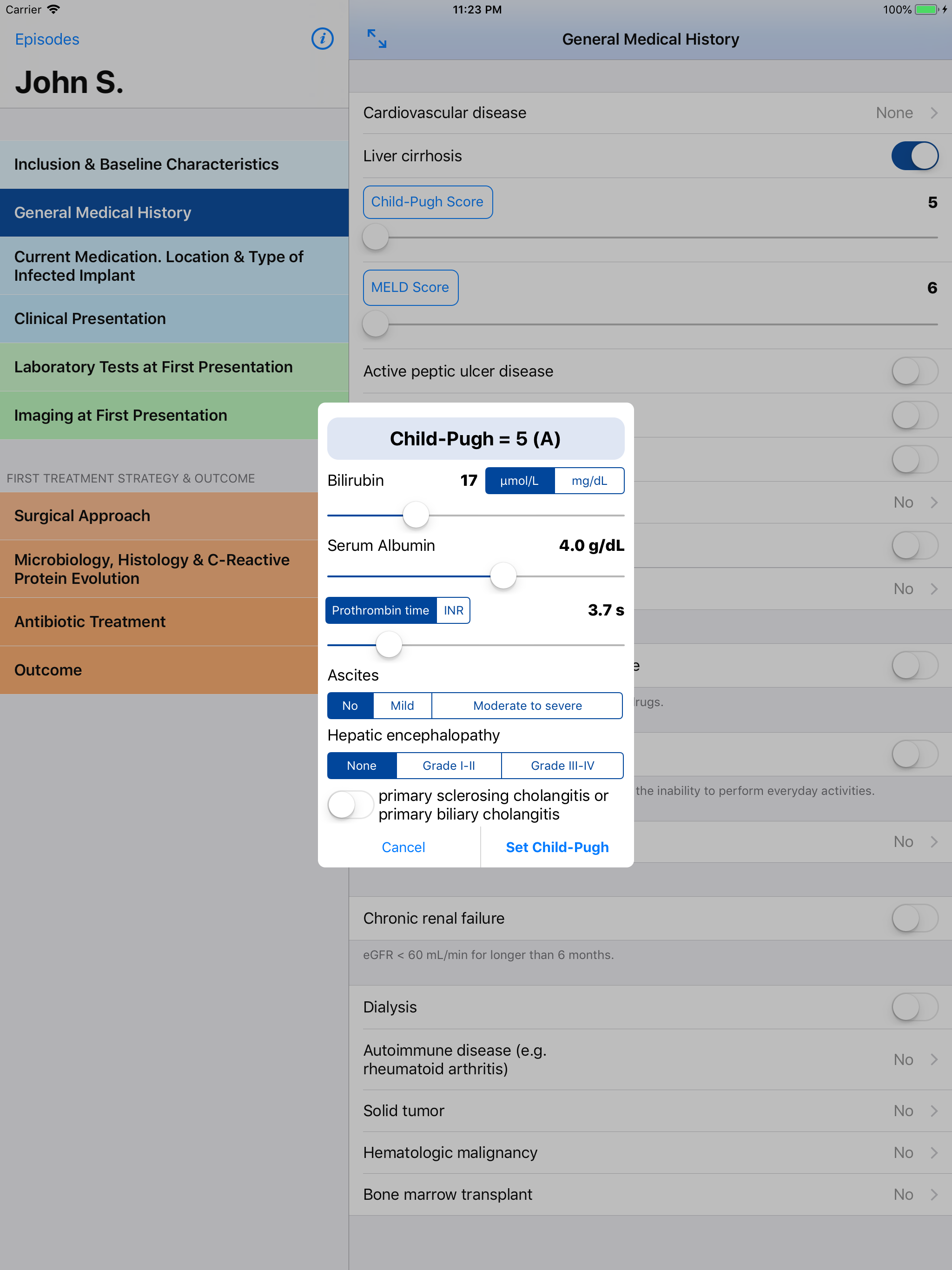Click the expand fullscreen arrows icon

(x=377, y=39)
